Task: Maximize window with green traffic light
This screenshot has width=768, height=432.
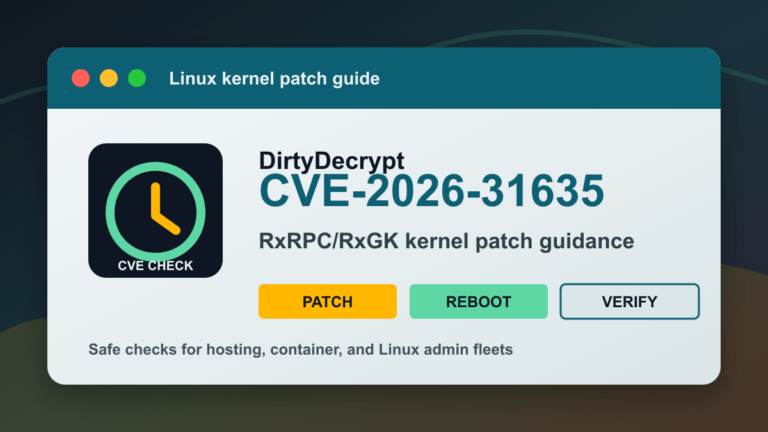Action: click(137, 78)
